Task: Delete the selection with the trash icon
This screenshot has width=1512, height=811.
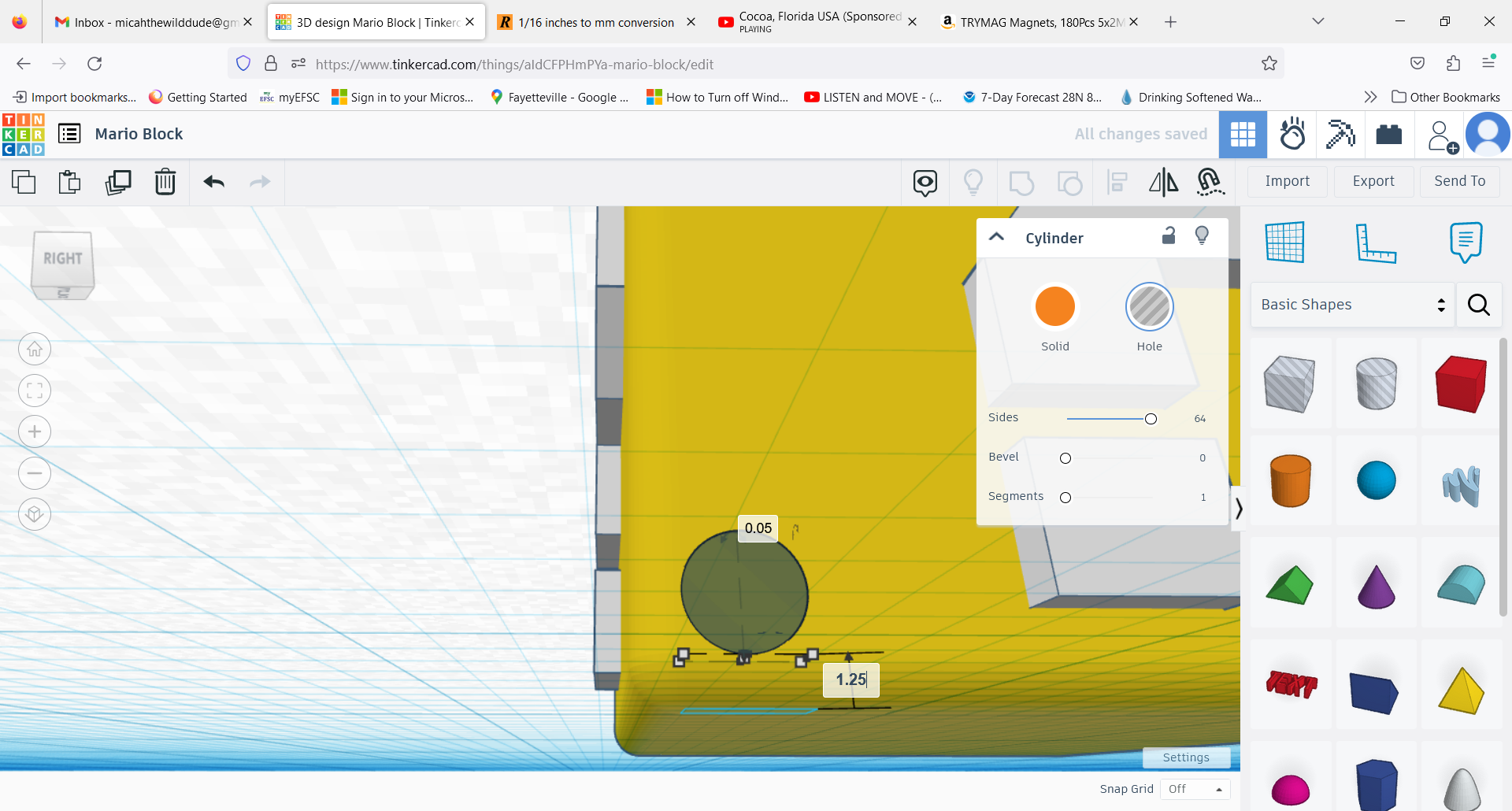Action: pyautogui.click(x=165, y=182)
